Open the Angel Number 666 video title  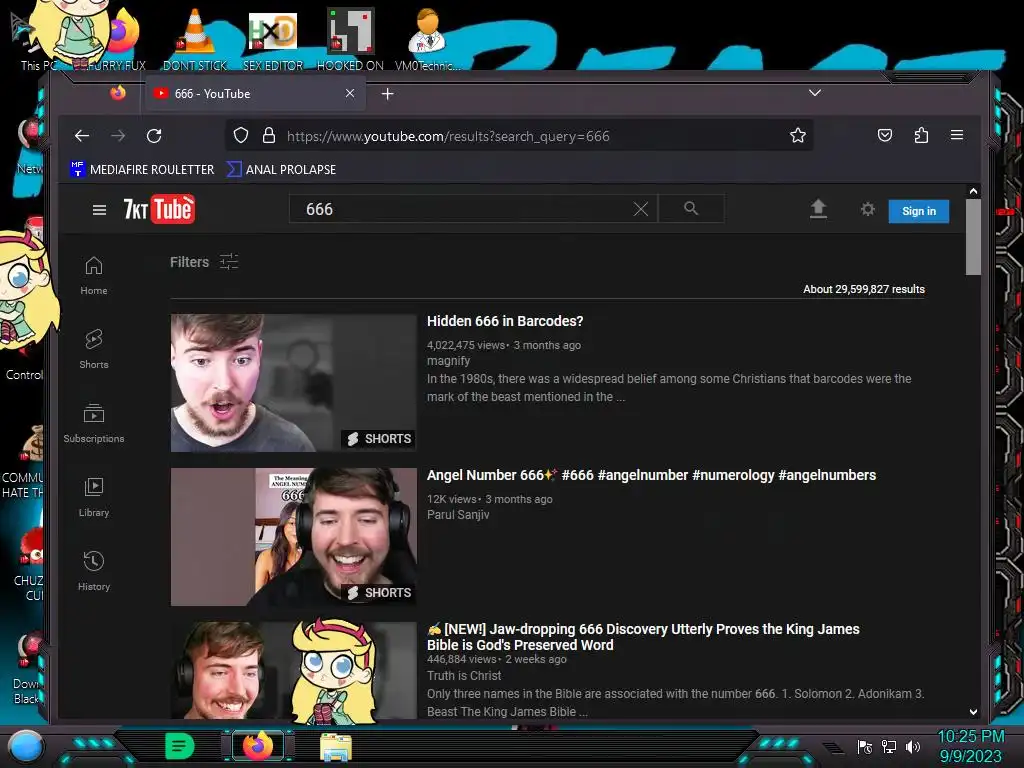coord(651,475)
